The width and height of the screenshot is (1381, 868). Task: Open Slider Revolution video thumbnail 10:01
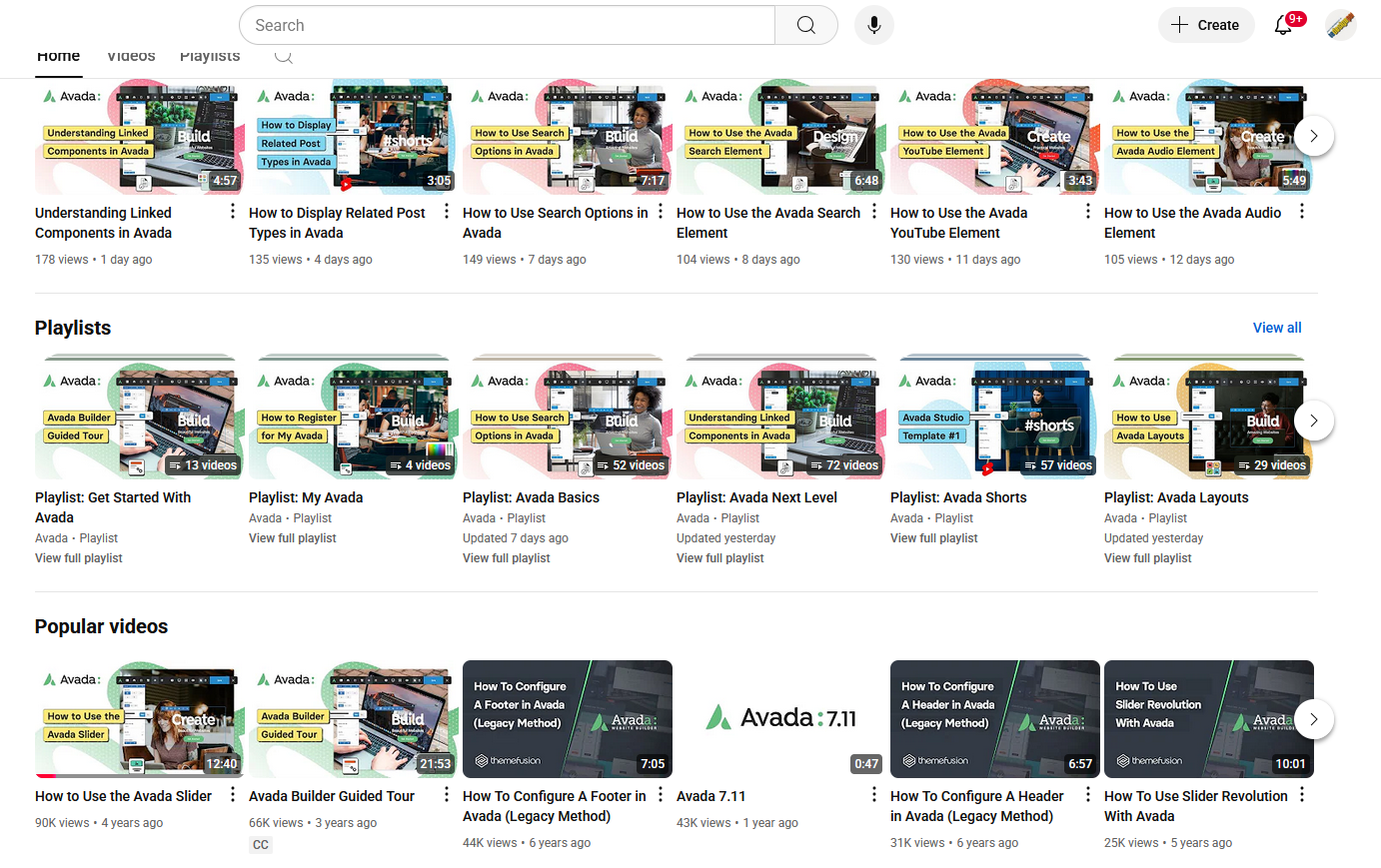[1209, 719]
